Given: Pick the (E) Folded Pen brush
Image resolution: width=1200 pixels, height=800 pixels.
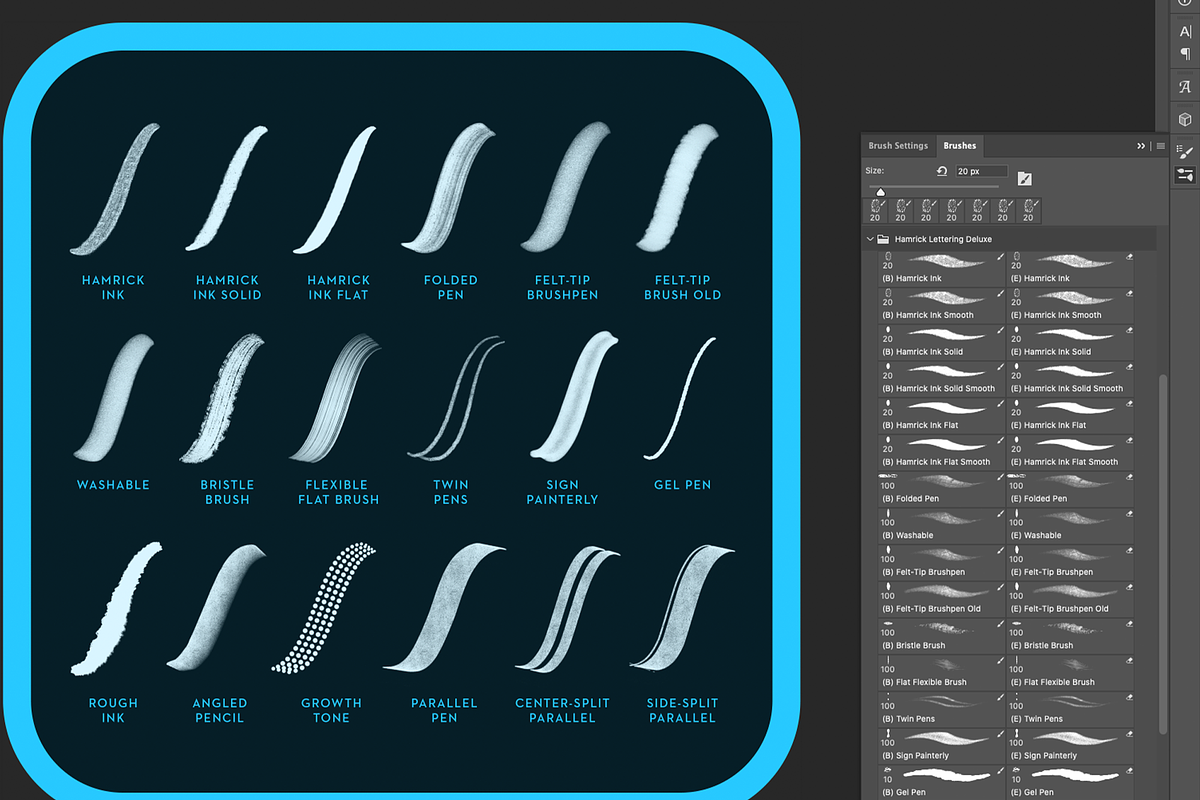Looking at the screenshot, I should 1070,489.
